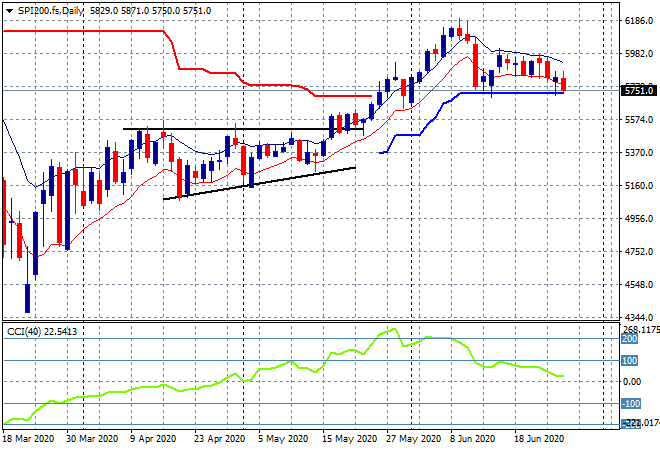Click the SPI200.fs,Daily chart title
This screenshot has height=450, width=660.
[51, 11]
